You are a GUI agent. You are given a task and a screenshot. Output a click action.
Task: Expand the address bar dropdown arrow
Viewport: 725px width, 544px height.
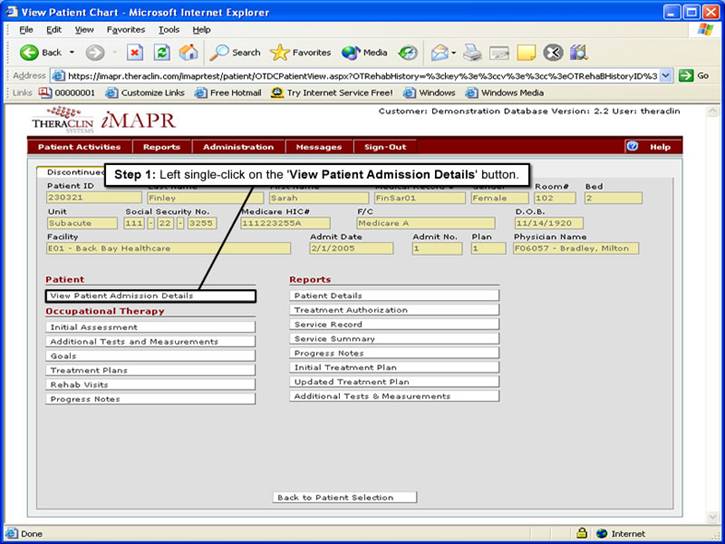pyautogui.click(x=667, y=75)
